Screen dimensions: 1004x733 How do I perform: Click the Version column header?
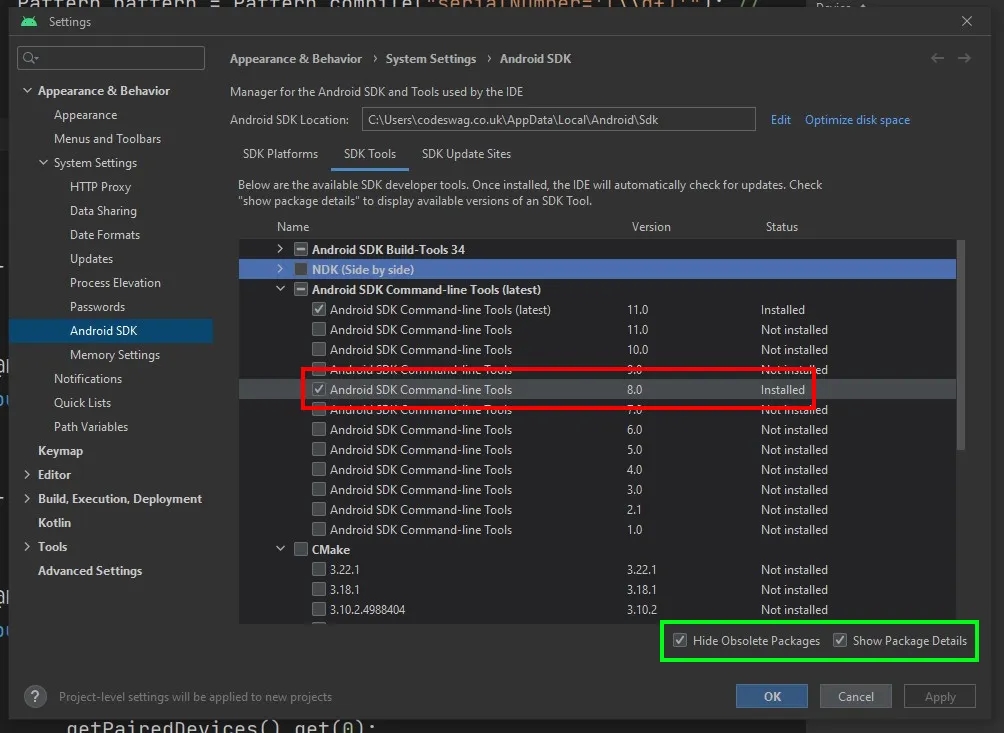(x=651, y=227)
